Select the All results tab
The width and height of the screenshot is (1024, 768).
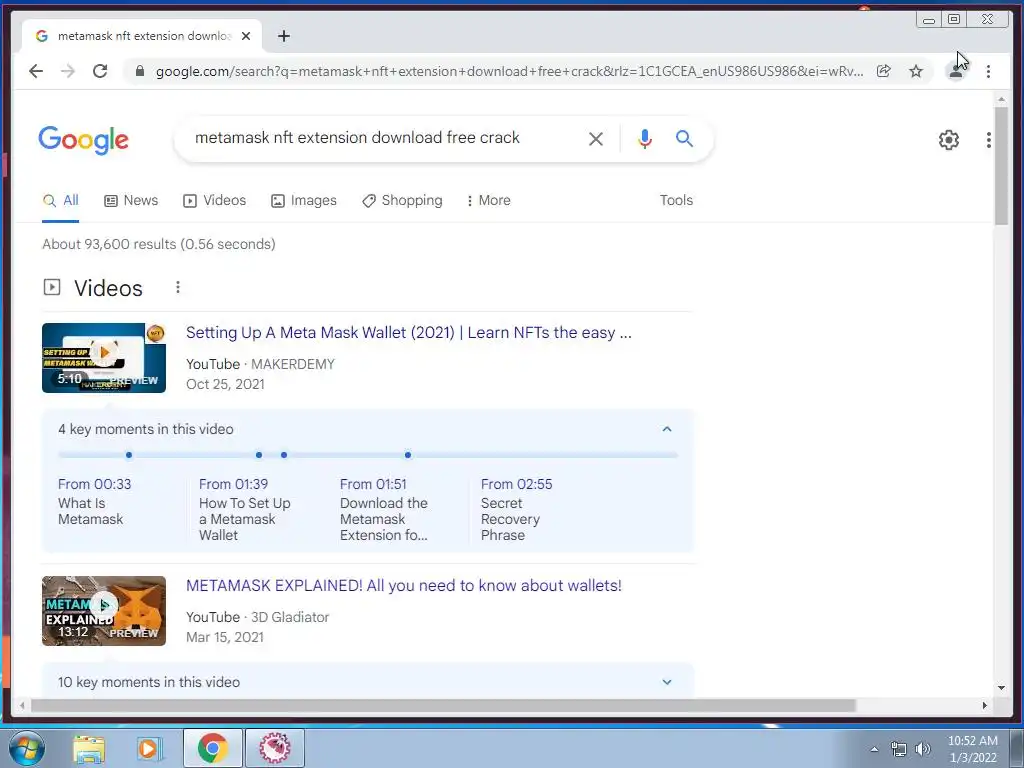pyautogui.click(x=61, y=200)
